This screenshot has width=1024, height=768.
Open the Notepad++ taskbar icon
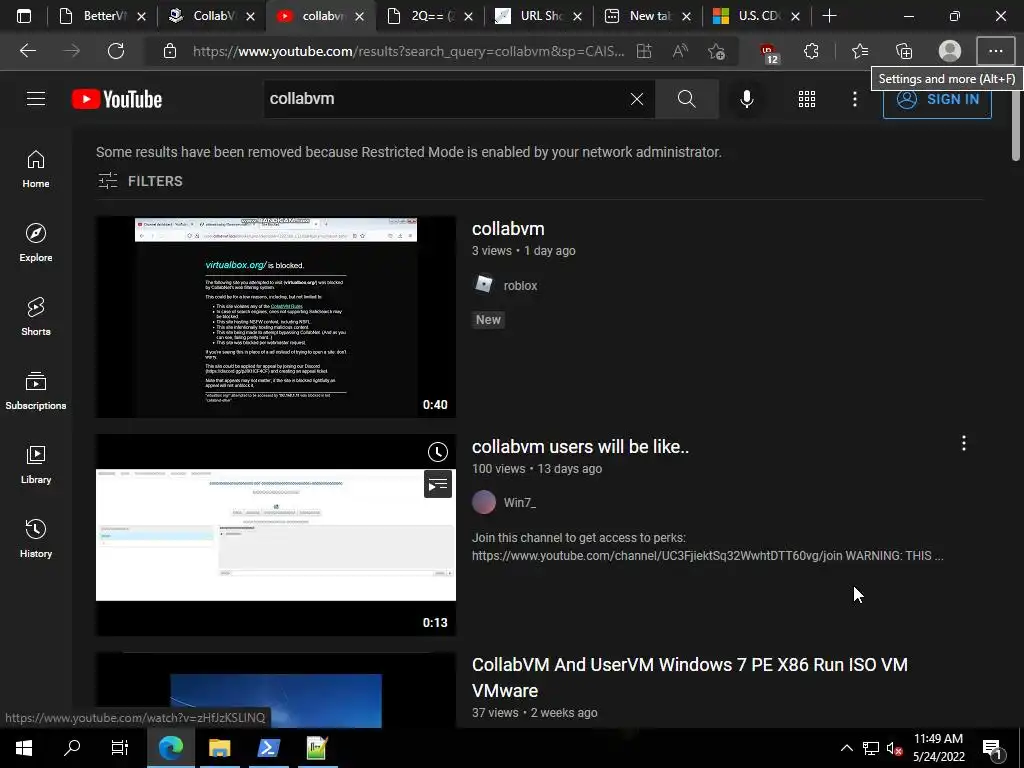pos(317,747)
